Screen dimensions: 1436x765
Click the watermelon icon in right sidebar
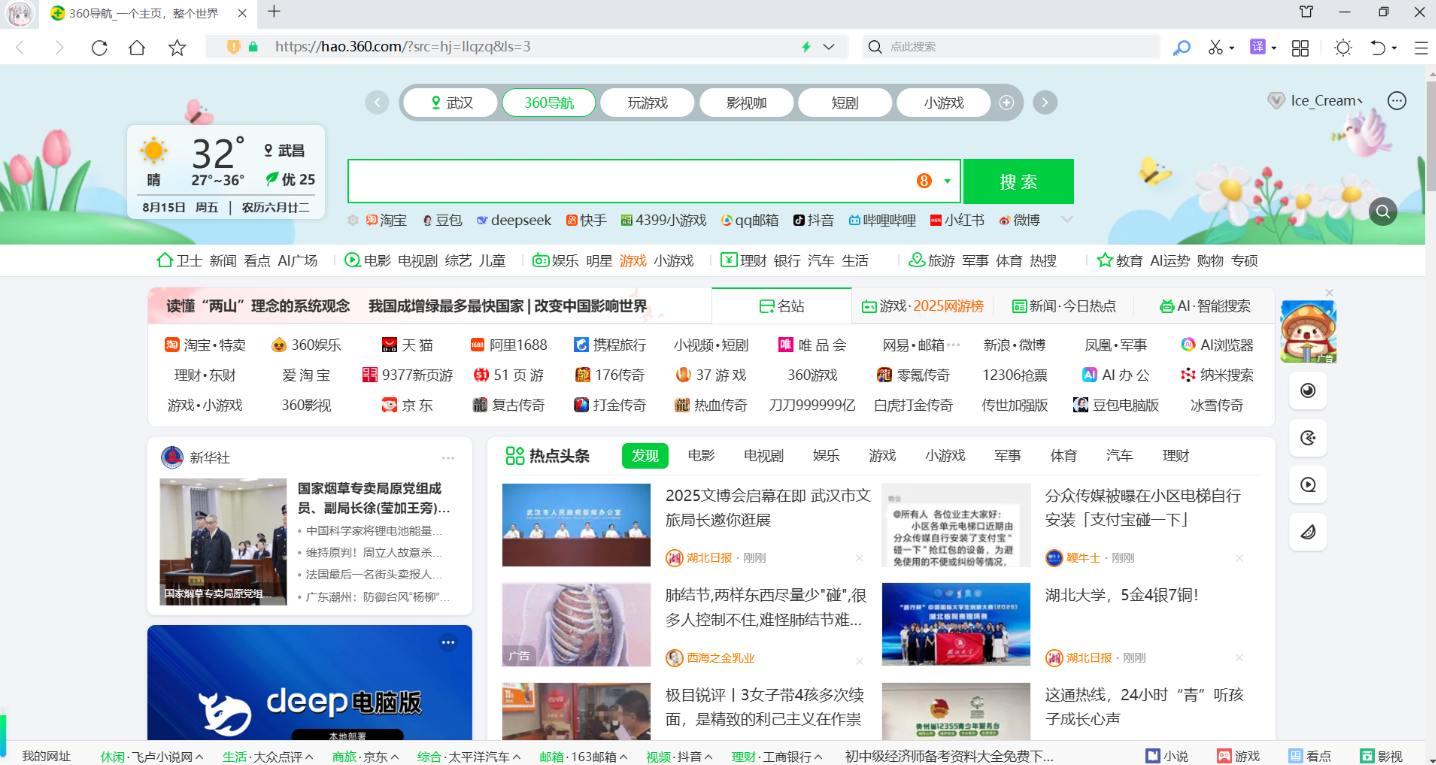click(x=1308, y=531)
